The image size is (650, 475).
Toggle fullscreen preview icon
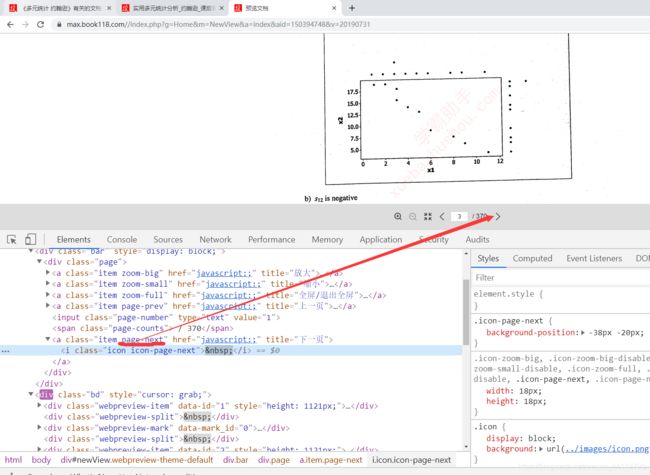click(428, 216)
